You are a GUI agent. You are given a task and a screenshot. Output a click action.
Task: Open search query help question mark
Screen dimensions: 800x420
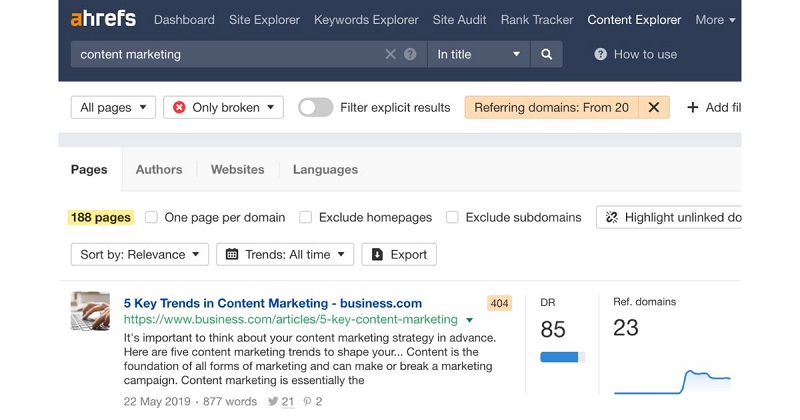pos(410,54)
